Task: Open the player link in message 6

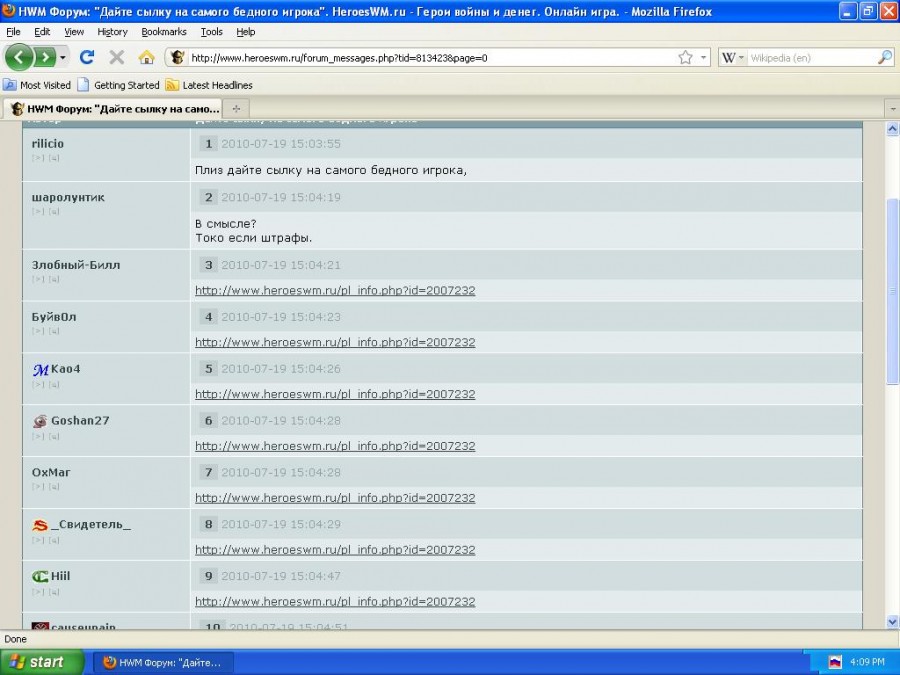Action: click(335, 446)
